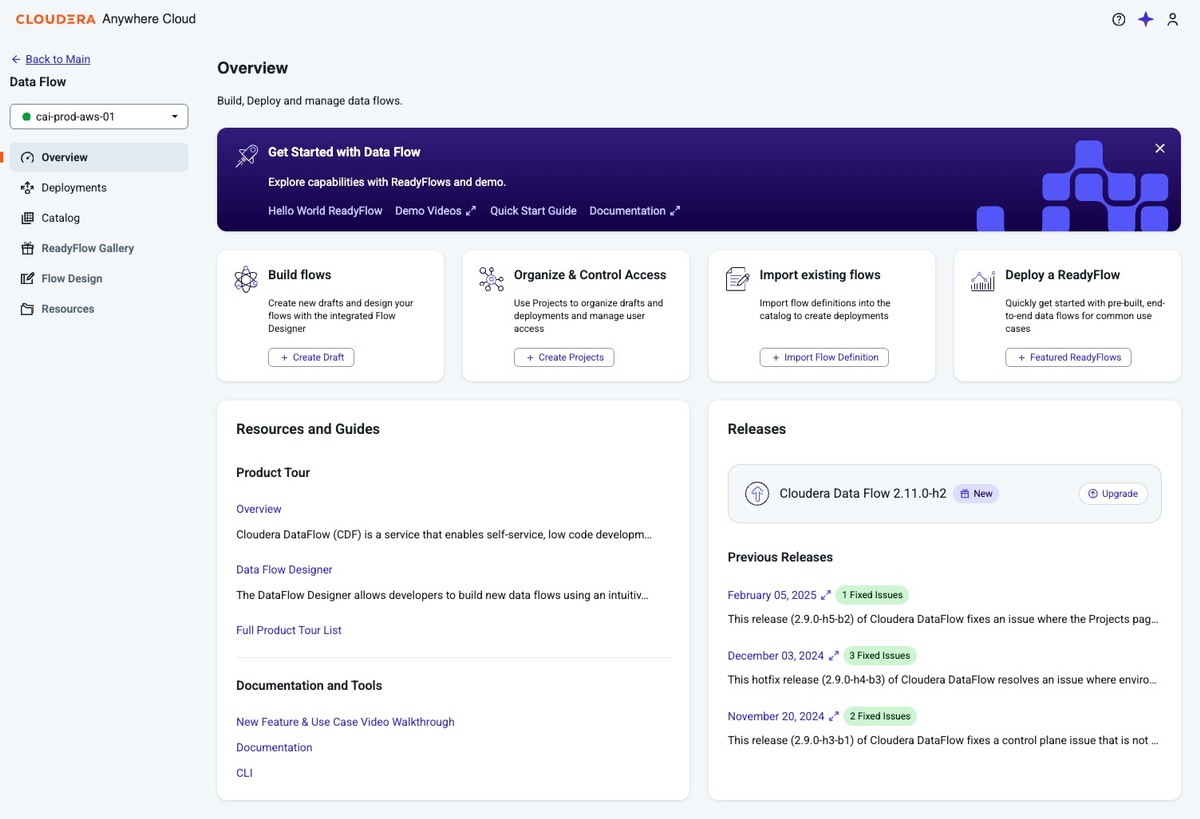
Task: Click the Build flows atom icon
Action: 246,279
